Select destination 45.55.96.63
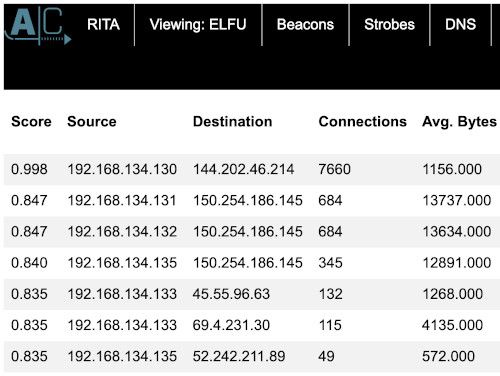Screen dimensions: 500x376 point(231,294)
